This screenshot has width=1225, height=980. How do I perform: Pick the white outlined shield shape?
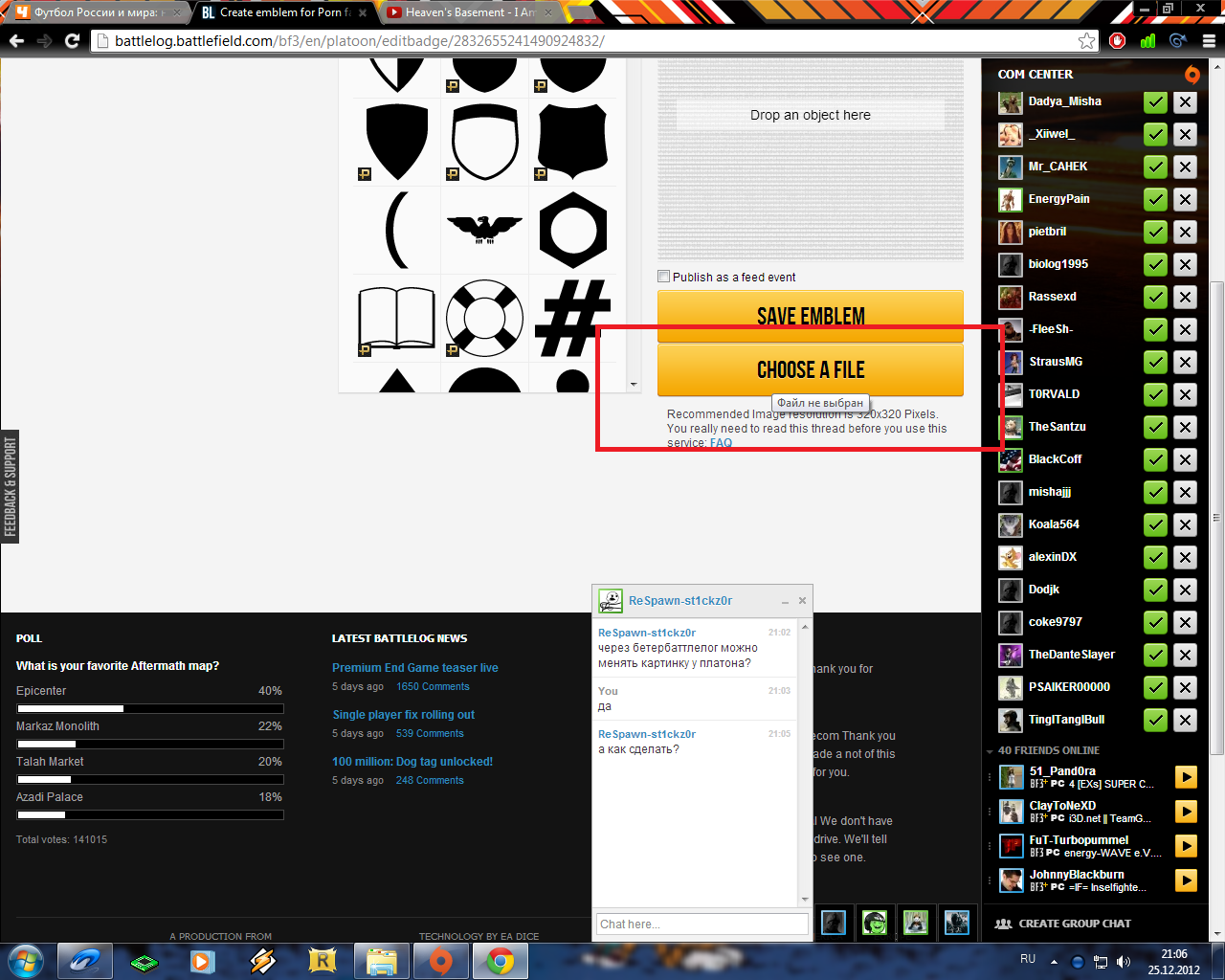(x=485, y=142)
